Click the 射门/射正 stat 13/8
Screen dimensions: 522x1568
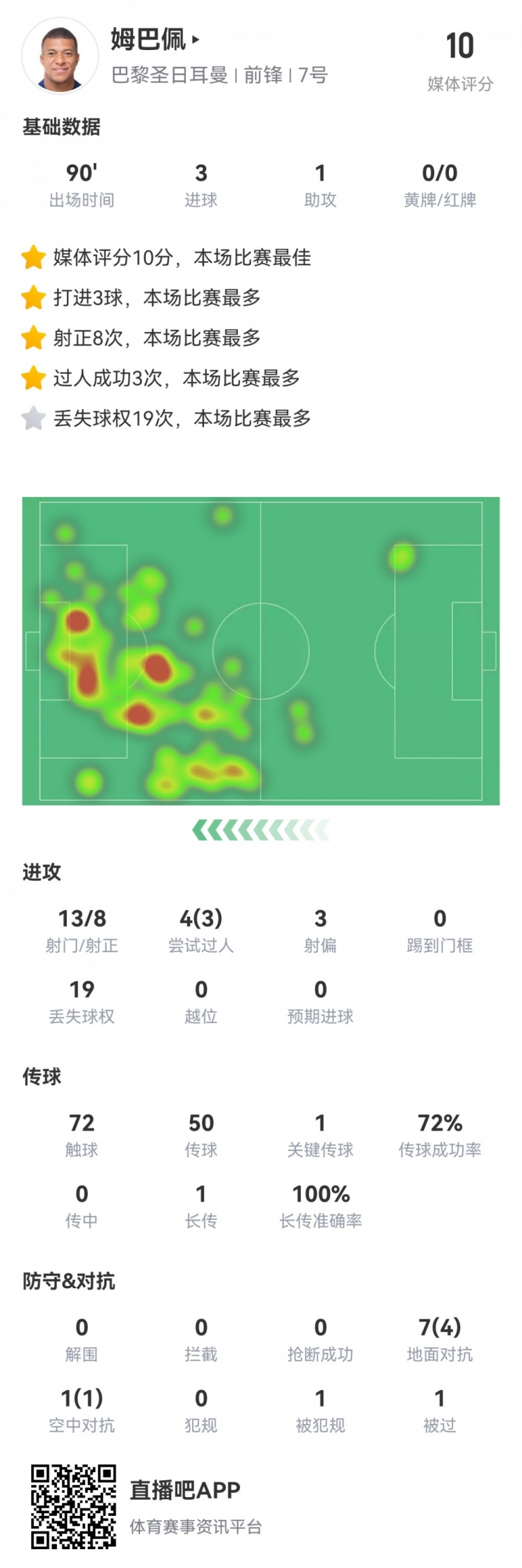pyautogui.click(x=82, y=919)
